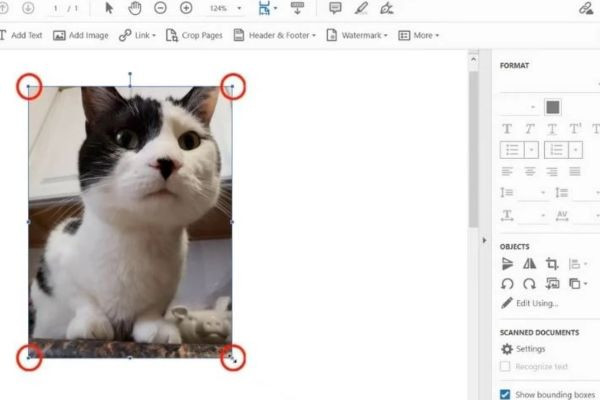This screenshot has height=400, width=600.
Task: Open the Arrange objects dropdown
Action: [x=577, y=284]
